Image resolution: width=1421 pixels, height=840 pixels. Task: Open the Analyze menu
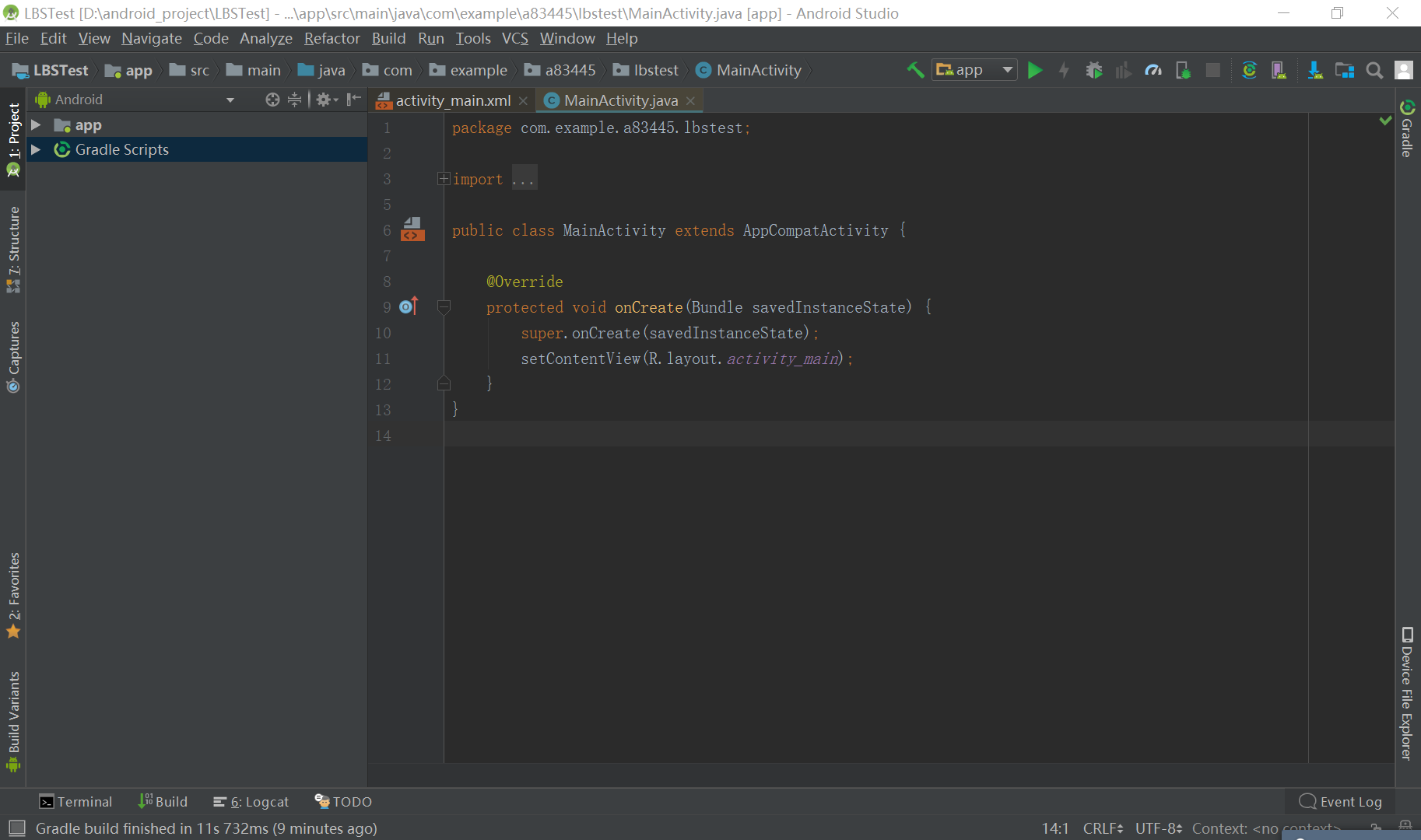266,38
